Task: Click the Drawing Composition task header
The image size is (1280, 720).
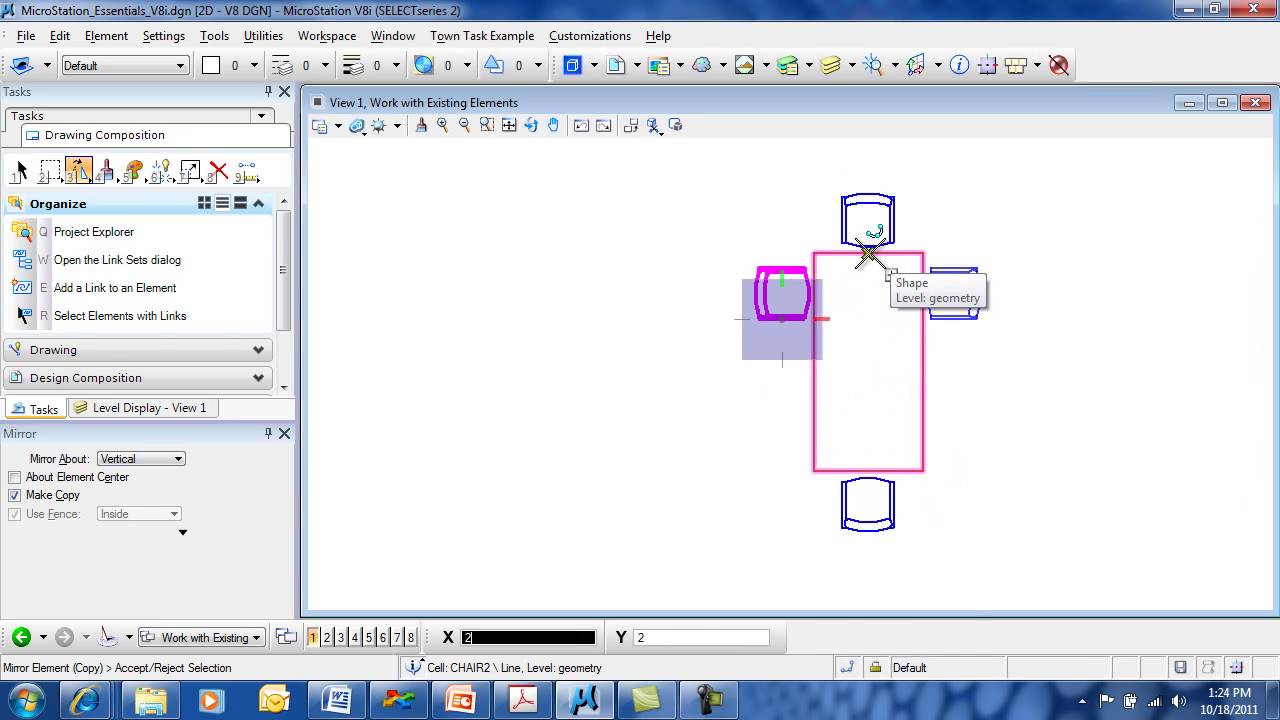Action: [155, 135]
